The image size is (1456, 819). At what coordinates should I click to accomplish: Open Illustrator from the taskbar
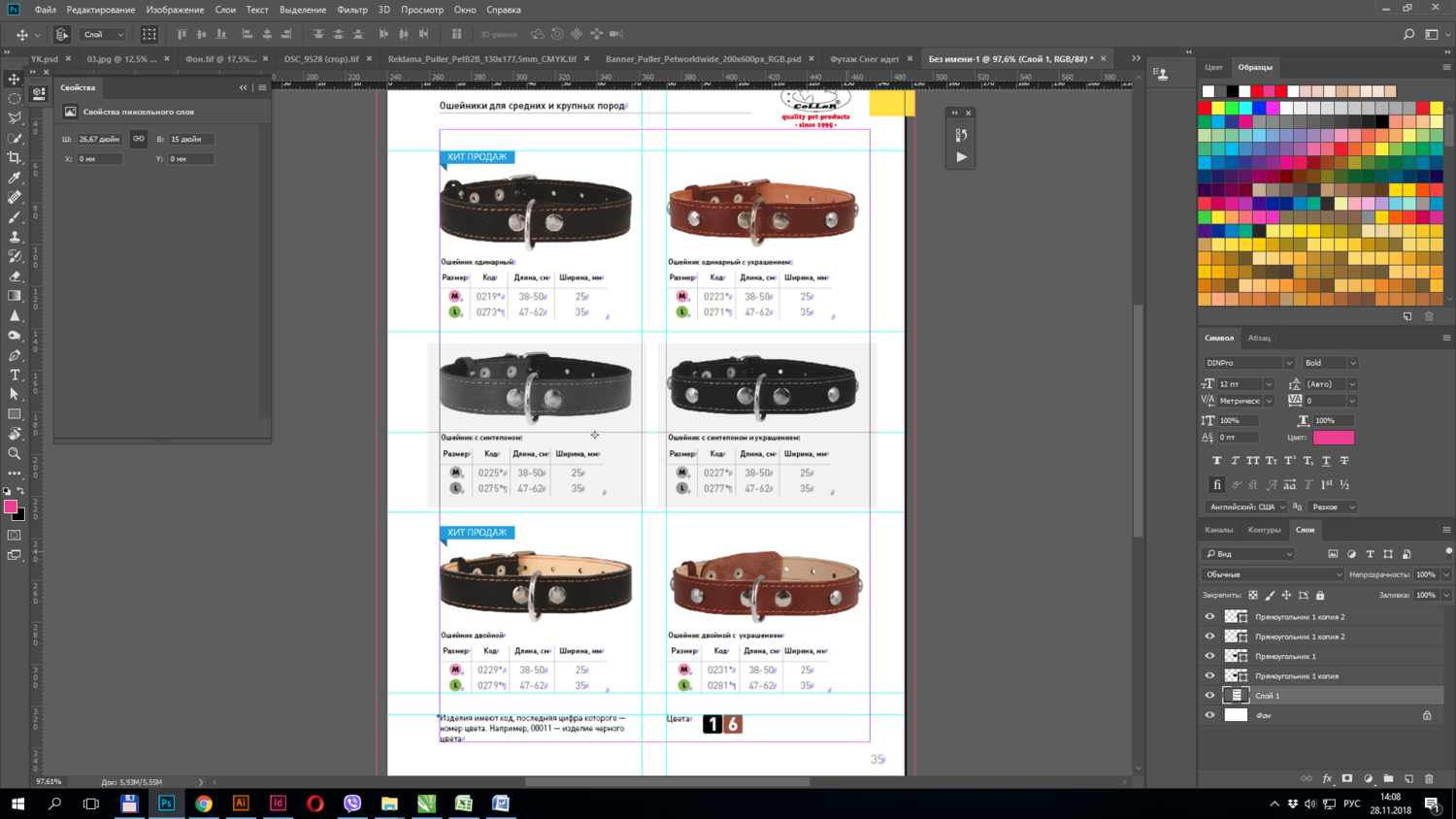pyautogui.click(x=241, y=803)
